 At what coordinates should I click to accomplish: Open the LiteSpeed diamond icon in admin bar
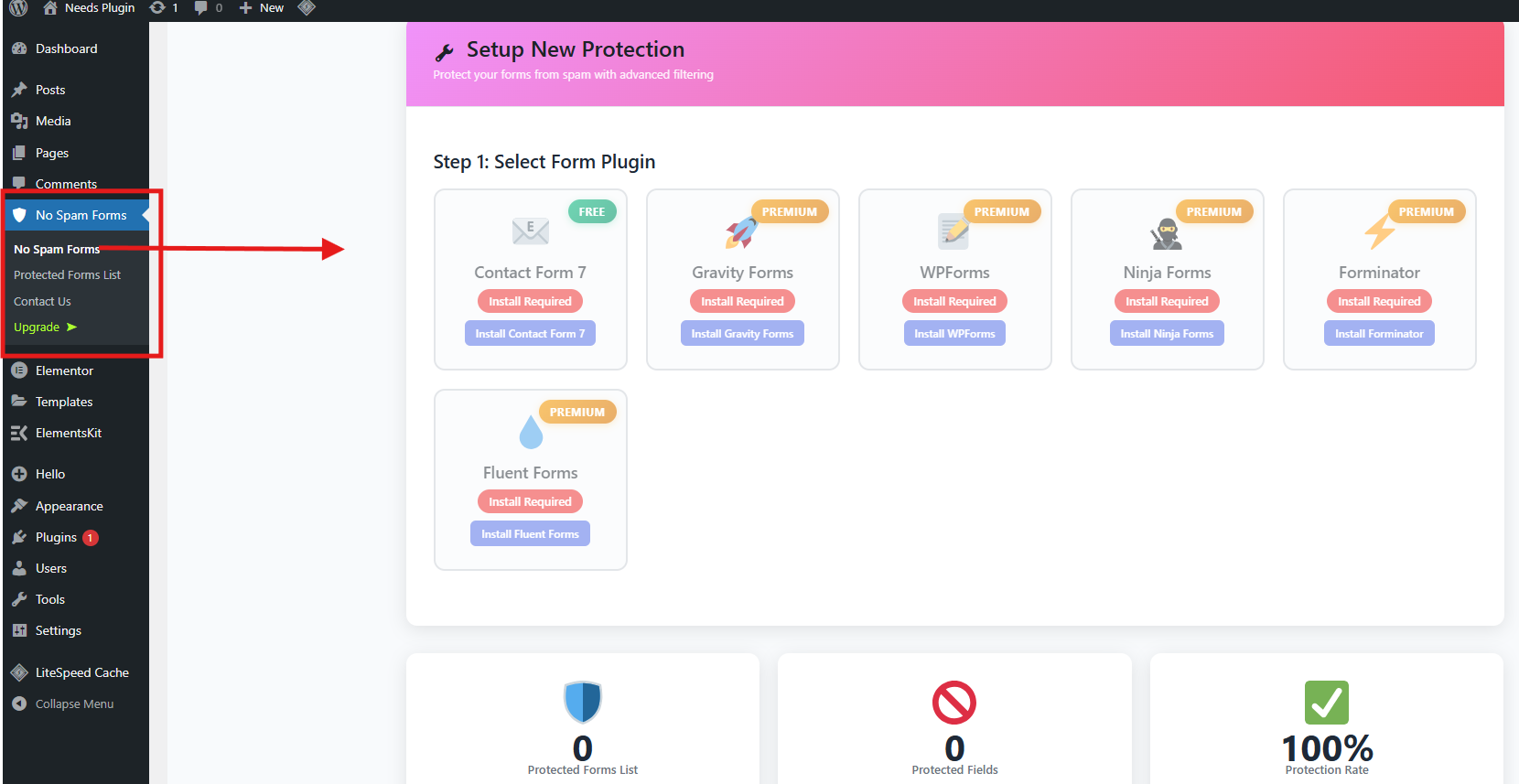(x=307, y=8)
